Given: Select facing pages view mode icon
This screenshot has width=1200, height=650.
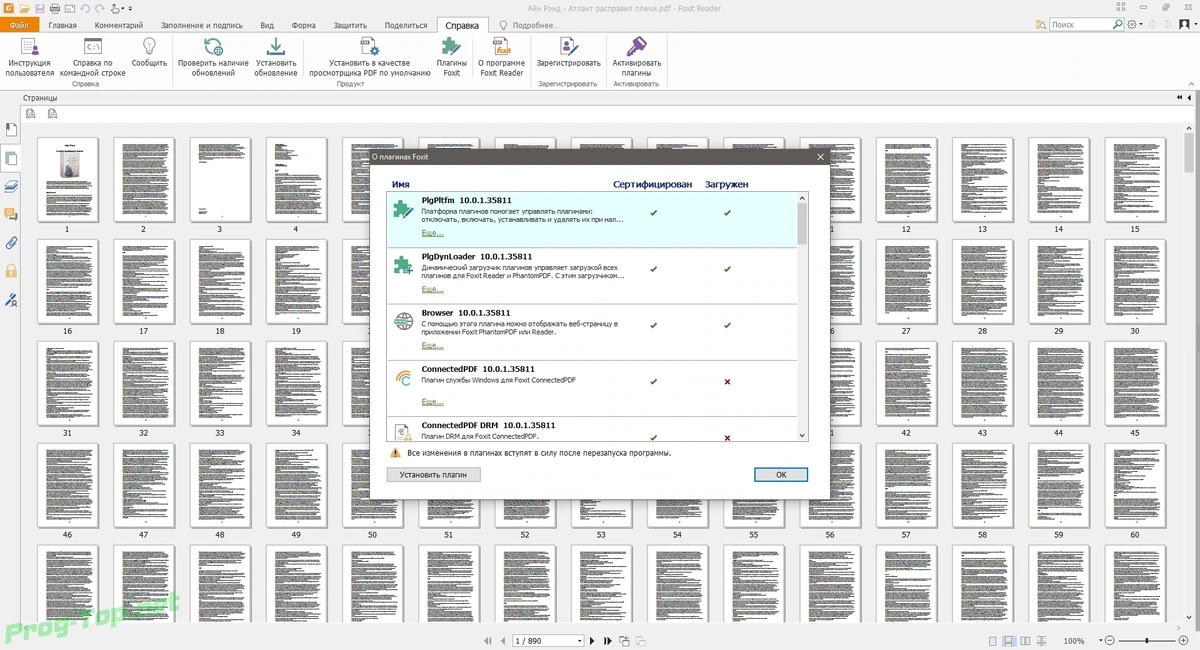Looking at the screenshot, I should 1025,641.
